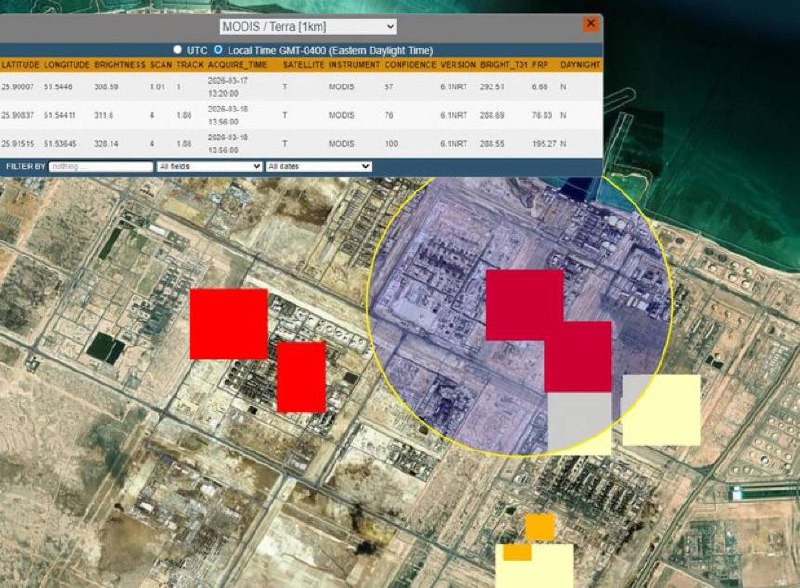Click the FRP column header

click(538, 64)
